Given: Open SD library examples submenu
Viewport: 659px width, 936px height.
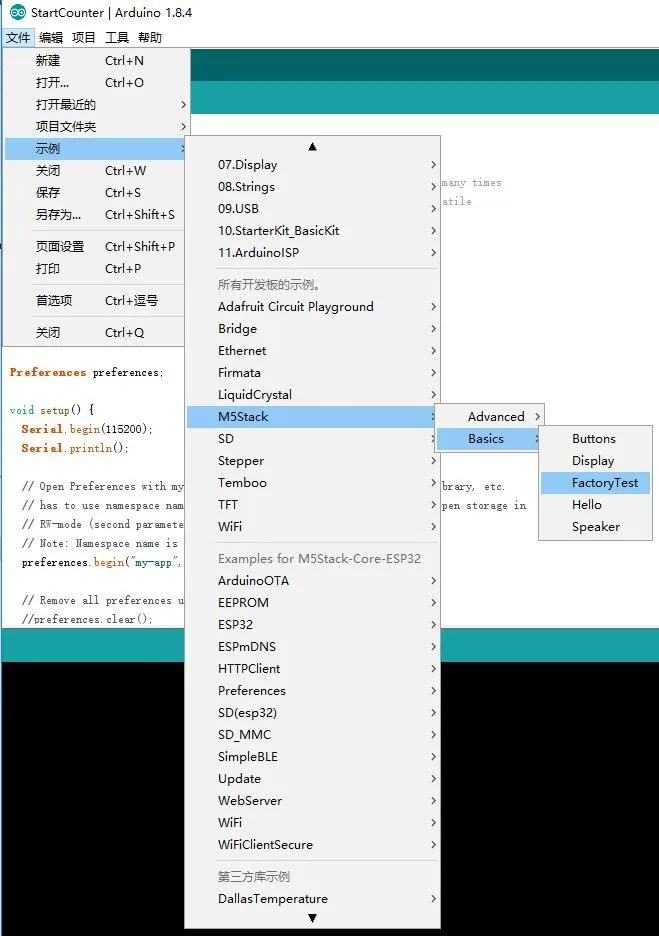Looking at the screenshot, I should pos(312,439).
